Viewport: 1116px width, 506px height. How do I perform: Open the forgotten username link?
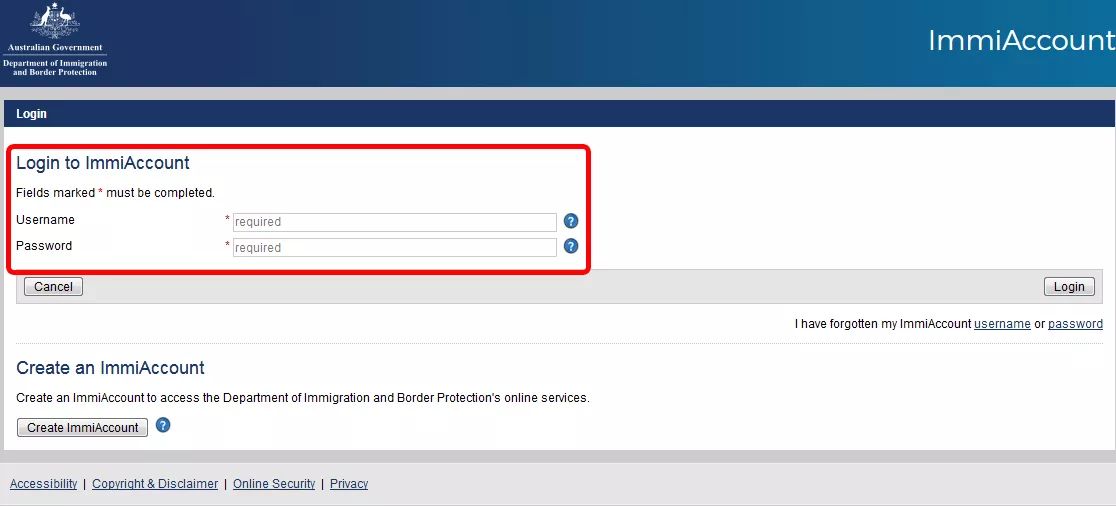coord(1002,324)
